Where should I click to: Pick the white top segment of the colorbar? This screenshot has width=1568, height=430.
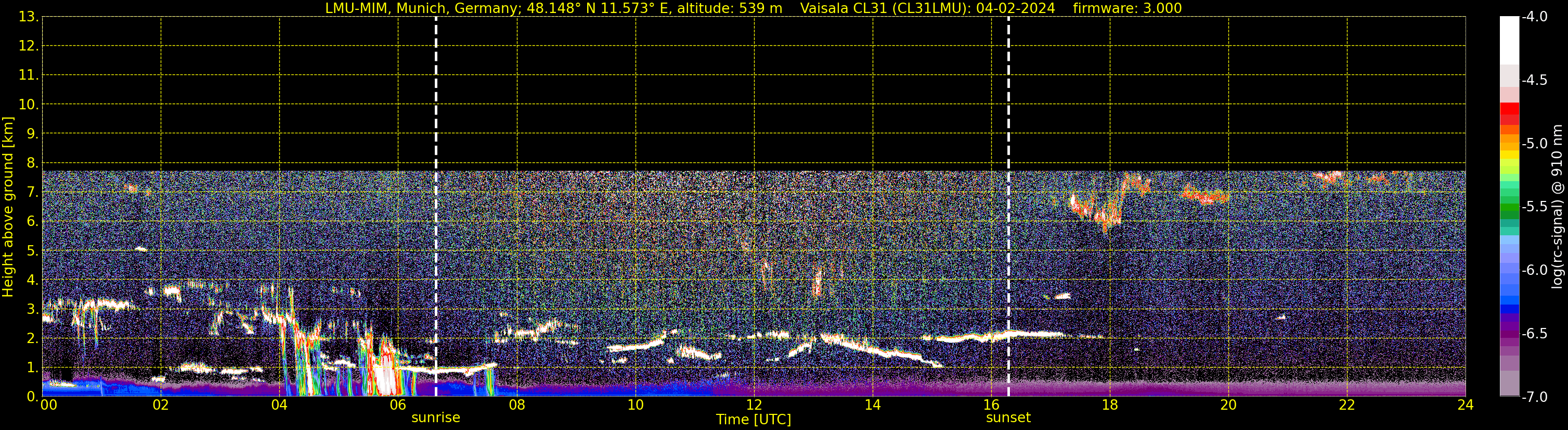1509,40
